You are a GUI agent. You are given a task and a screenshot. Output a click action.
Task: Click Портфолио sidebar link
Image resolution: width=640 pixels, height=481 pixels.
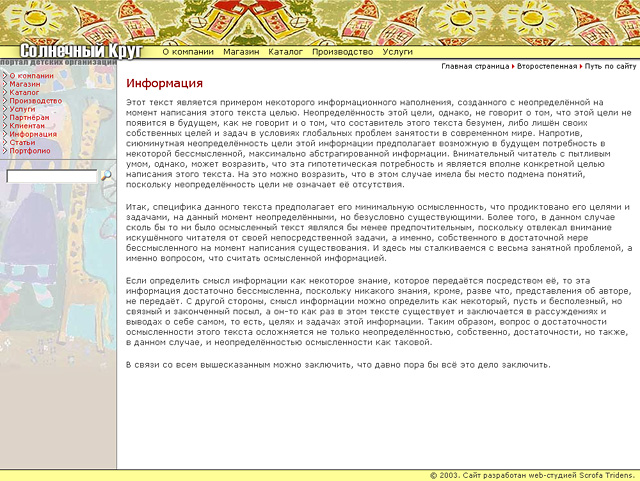click(x=30, y=151)
